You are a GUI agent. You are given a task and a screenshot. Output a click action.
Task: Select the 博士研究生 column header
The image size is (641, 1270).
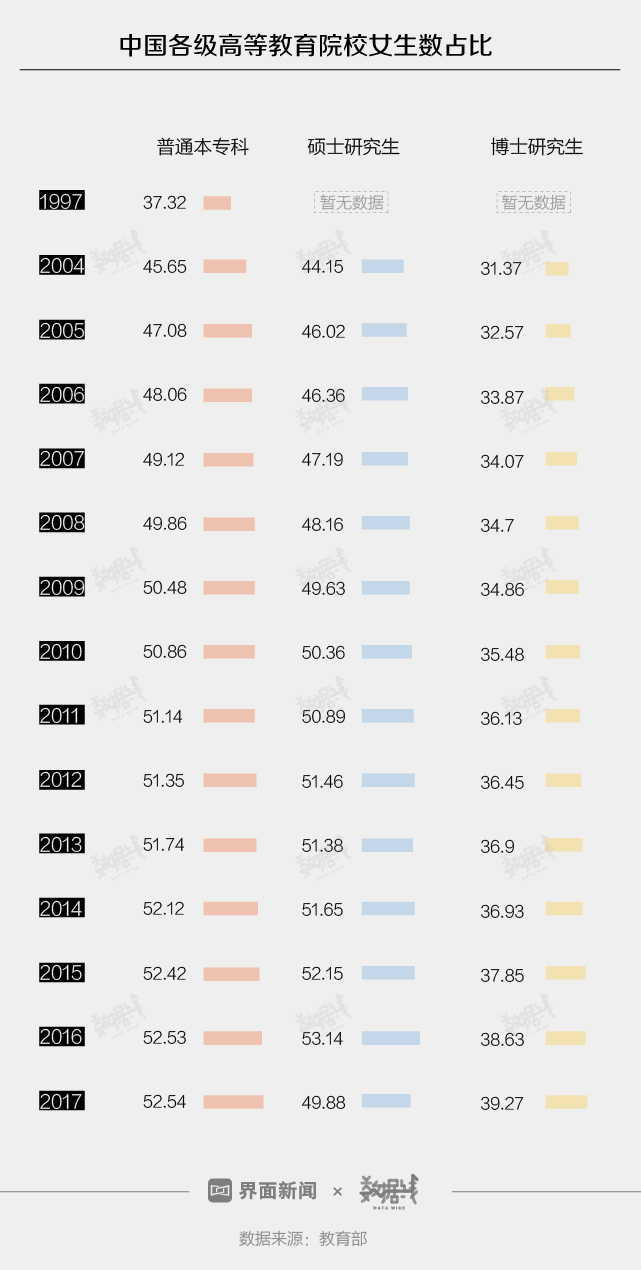pos(536,147)
